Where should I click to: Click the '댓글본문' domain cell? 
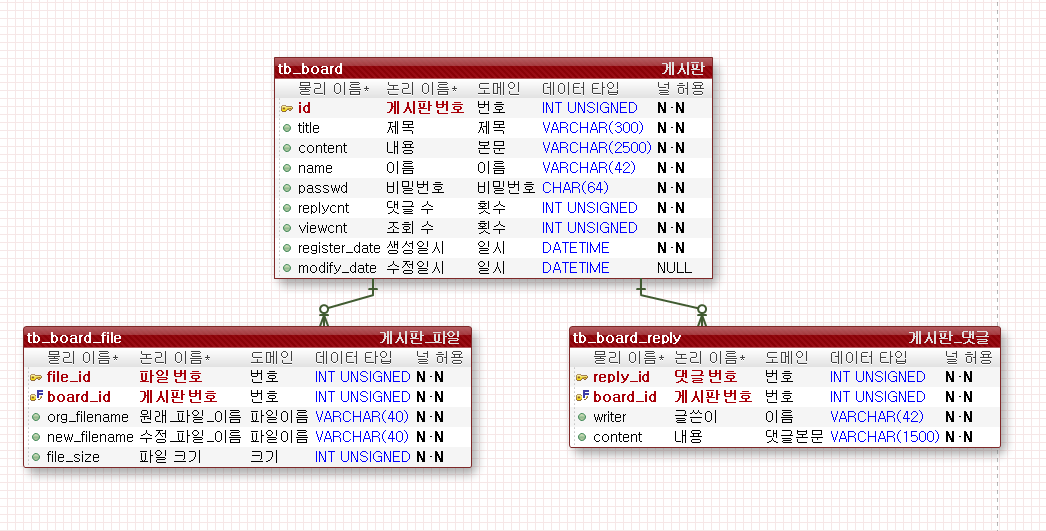point(794,437)
